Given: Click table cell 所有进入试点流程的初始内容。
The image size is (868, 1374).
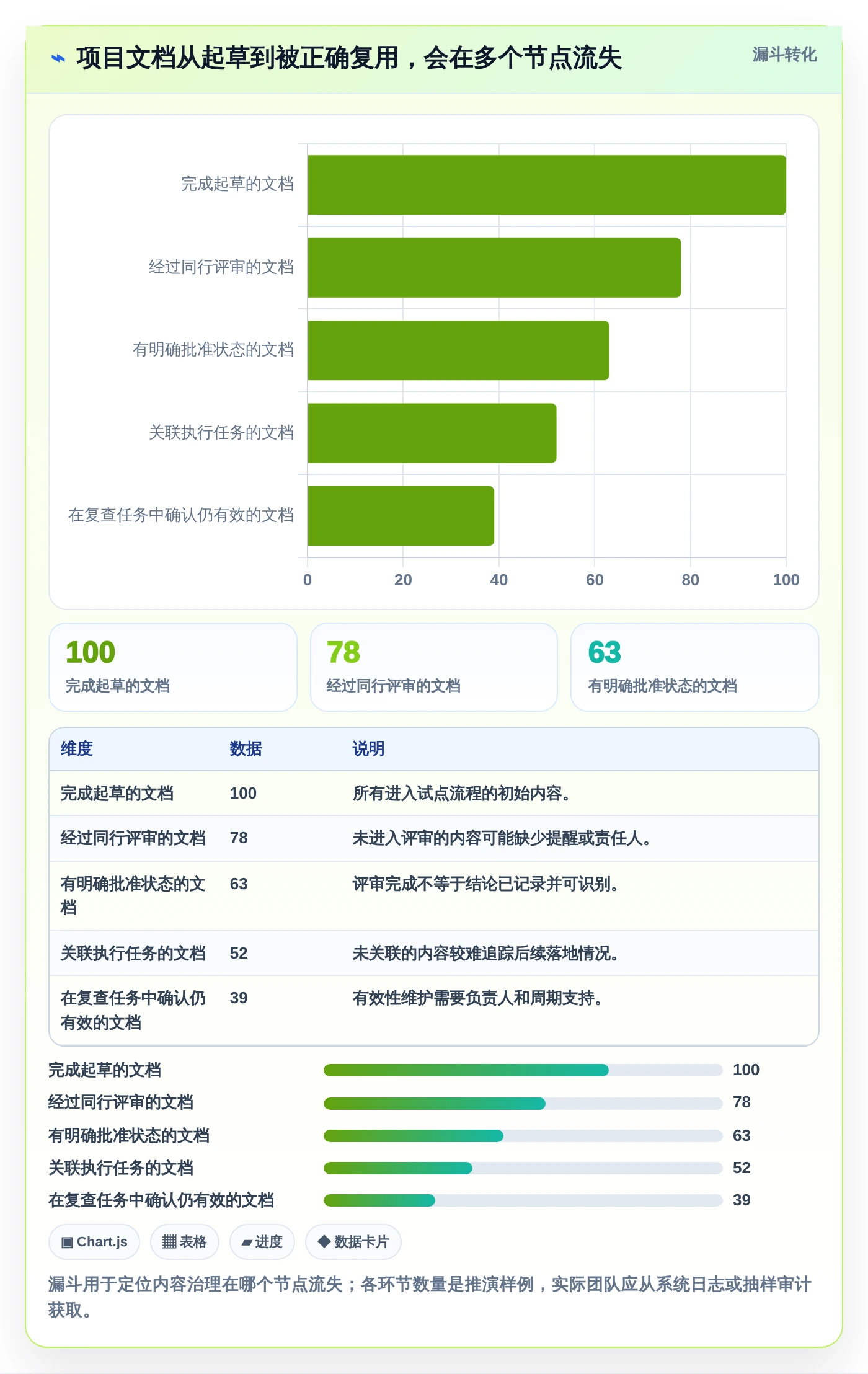Looking at the screenshot, I should 461,794.
